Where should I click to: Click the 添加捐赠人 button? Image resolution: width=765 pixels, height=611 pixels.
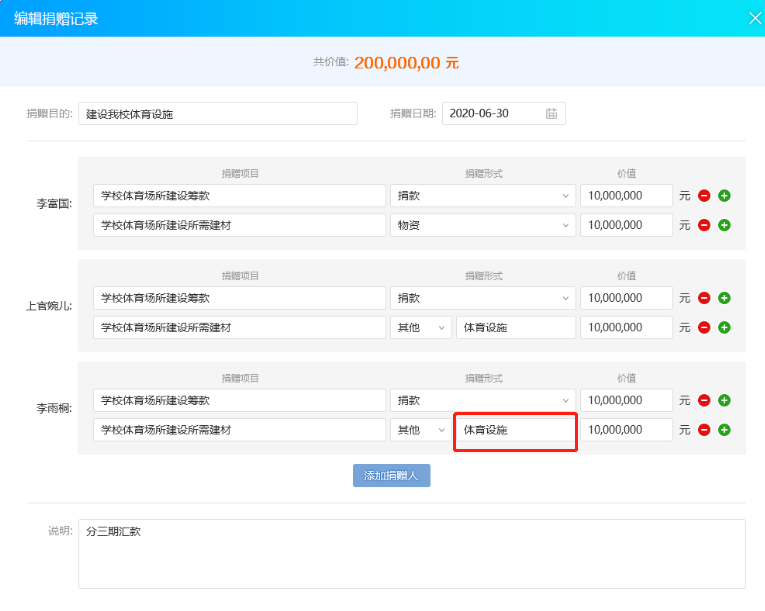pos(391,475)
